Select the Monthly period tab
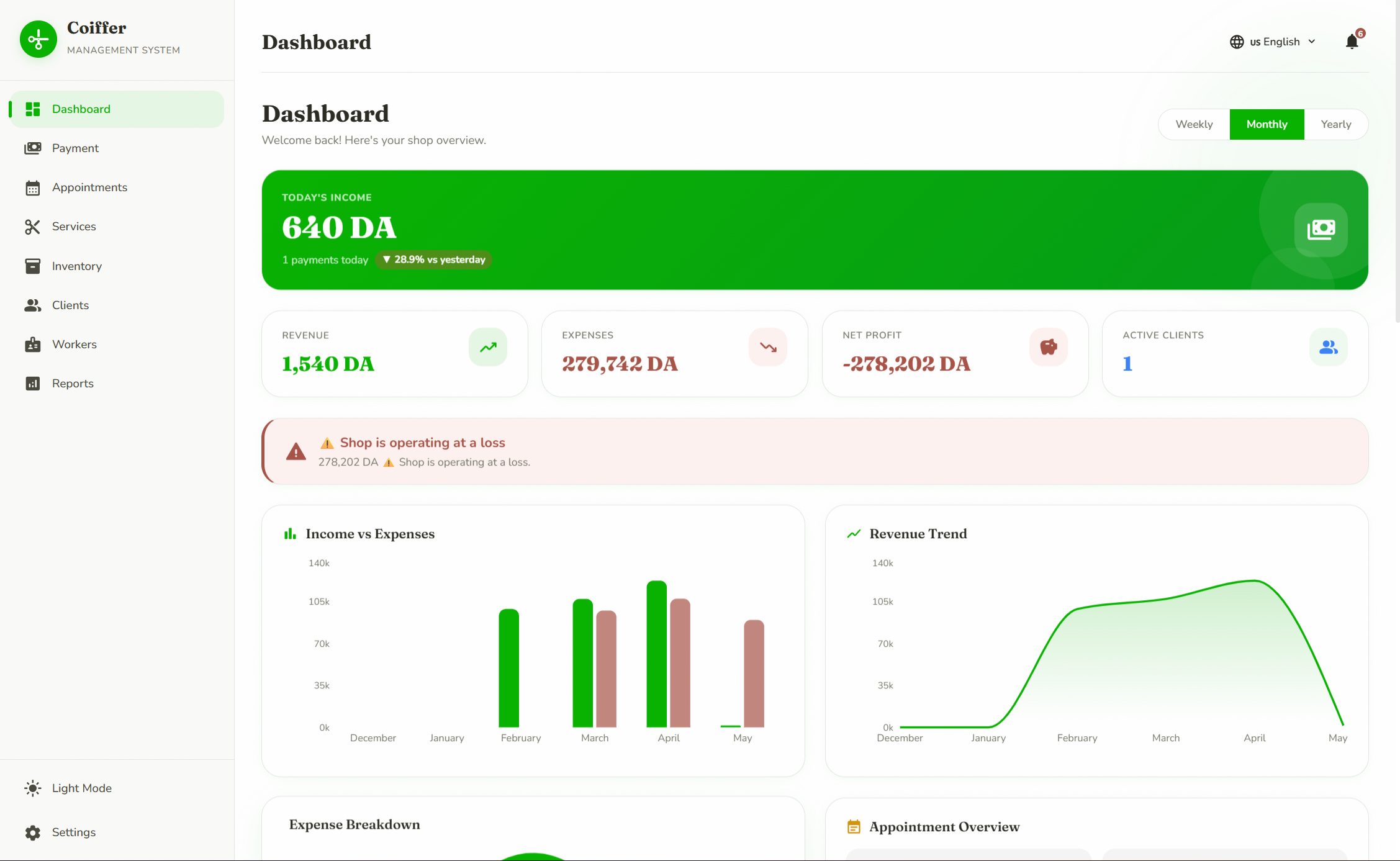Viewport: 1400px width, 861px height. [1267, 124]
